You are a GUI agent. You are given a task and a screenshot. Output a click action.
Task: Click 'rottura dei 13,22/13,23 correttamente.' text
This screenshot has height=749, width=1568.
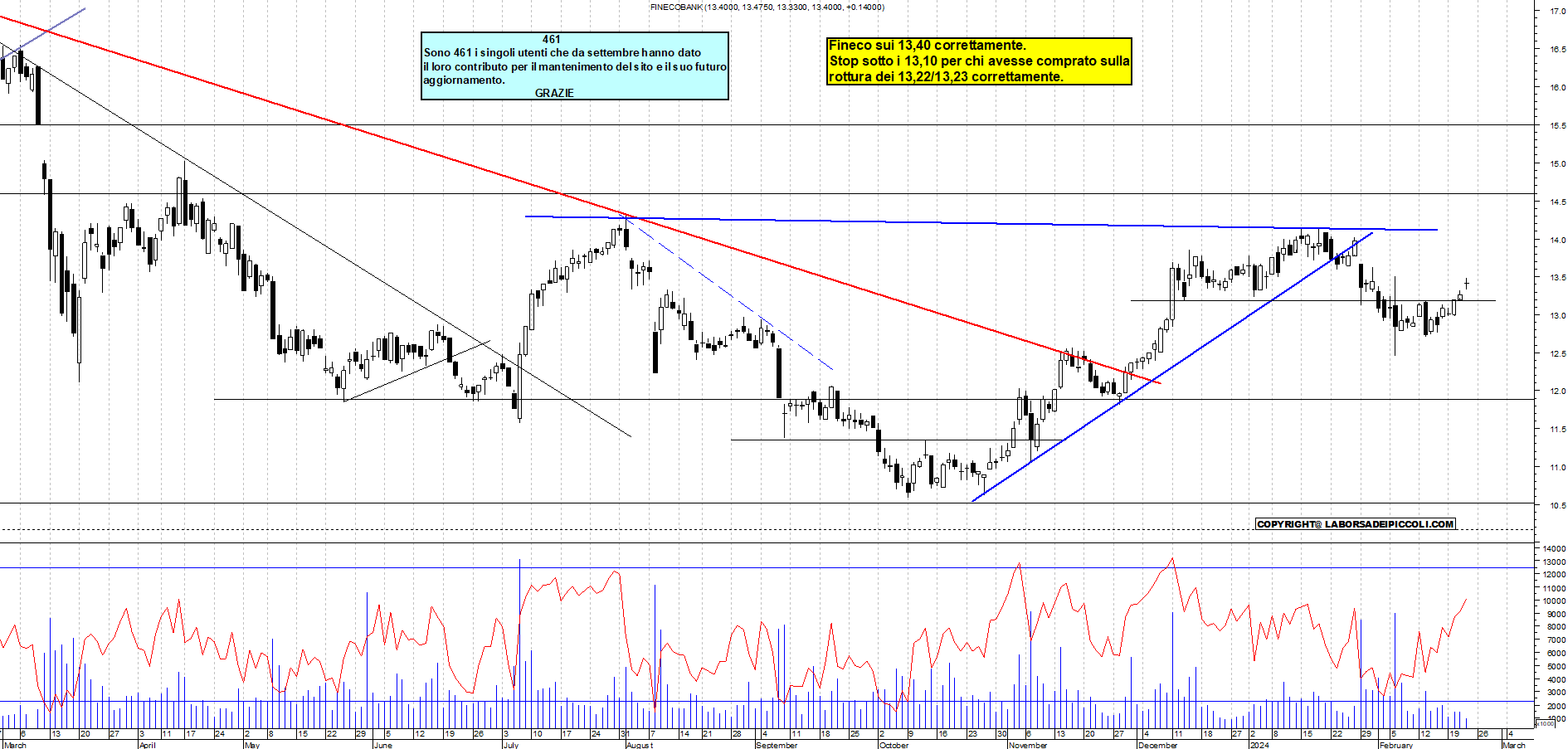946,76
